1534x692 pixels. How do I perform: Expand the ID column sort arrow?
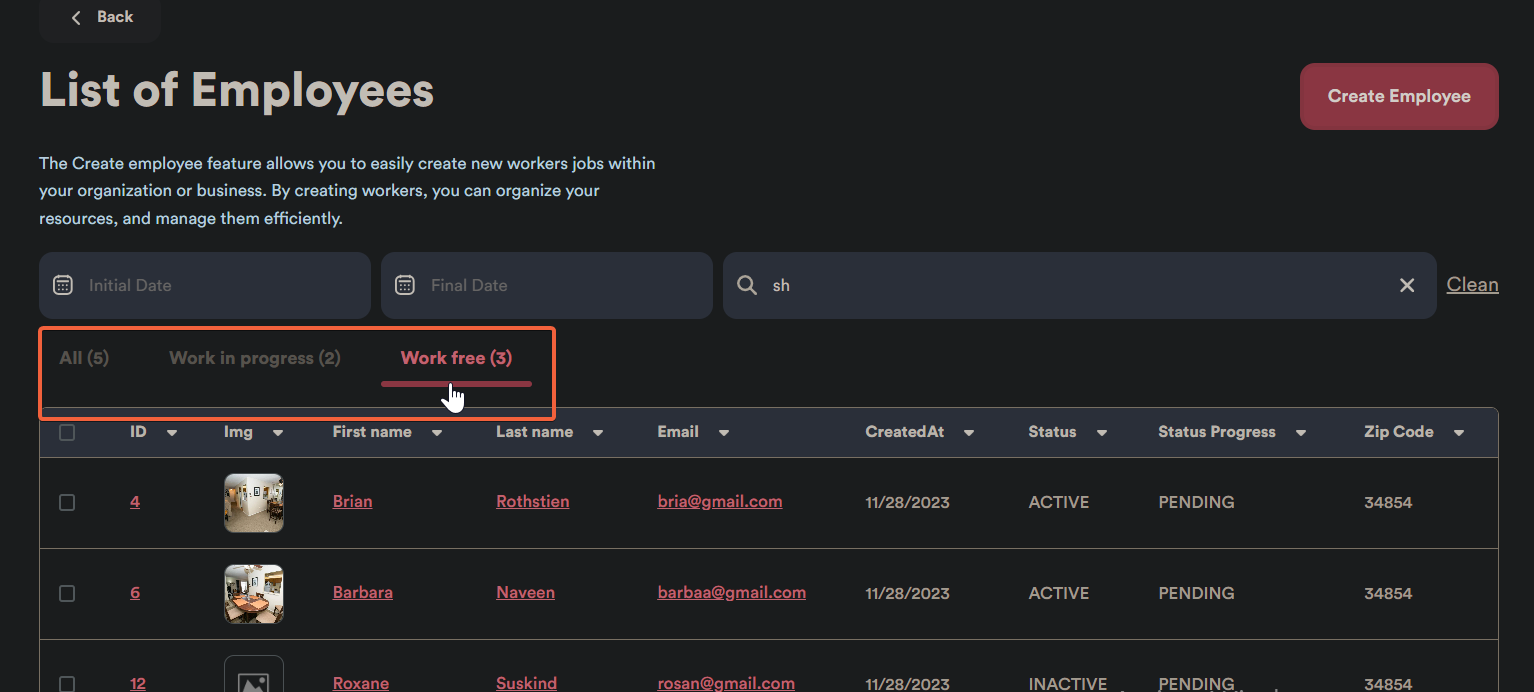[x=172, y=433]
